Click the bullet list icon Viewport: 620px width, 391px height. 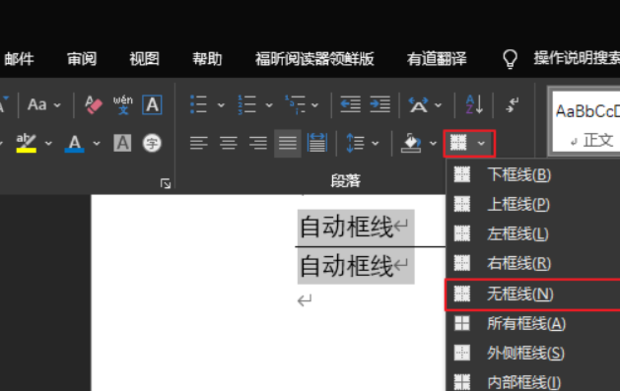tap(198, 105)
